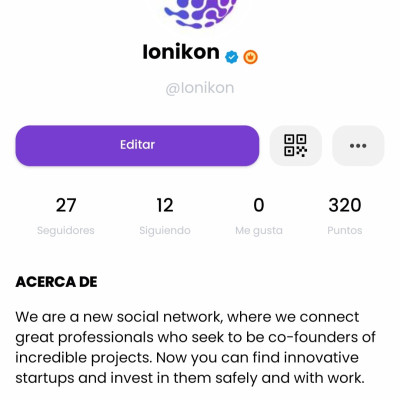
Task: Select the Ionikon display name
Action: coord(181,52)
